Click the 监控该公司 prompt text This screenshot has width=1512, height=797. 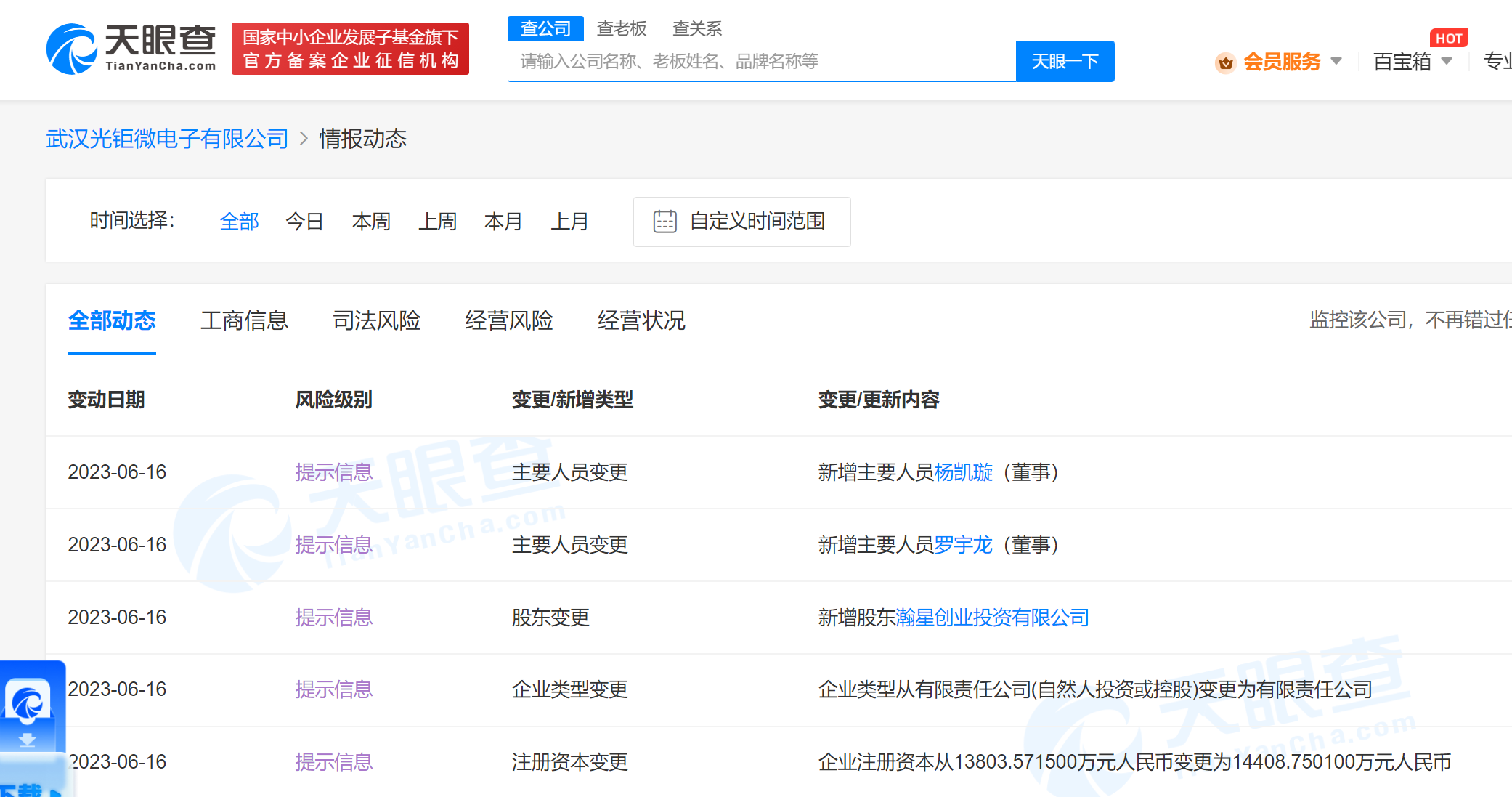[1410, 320]
